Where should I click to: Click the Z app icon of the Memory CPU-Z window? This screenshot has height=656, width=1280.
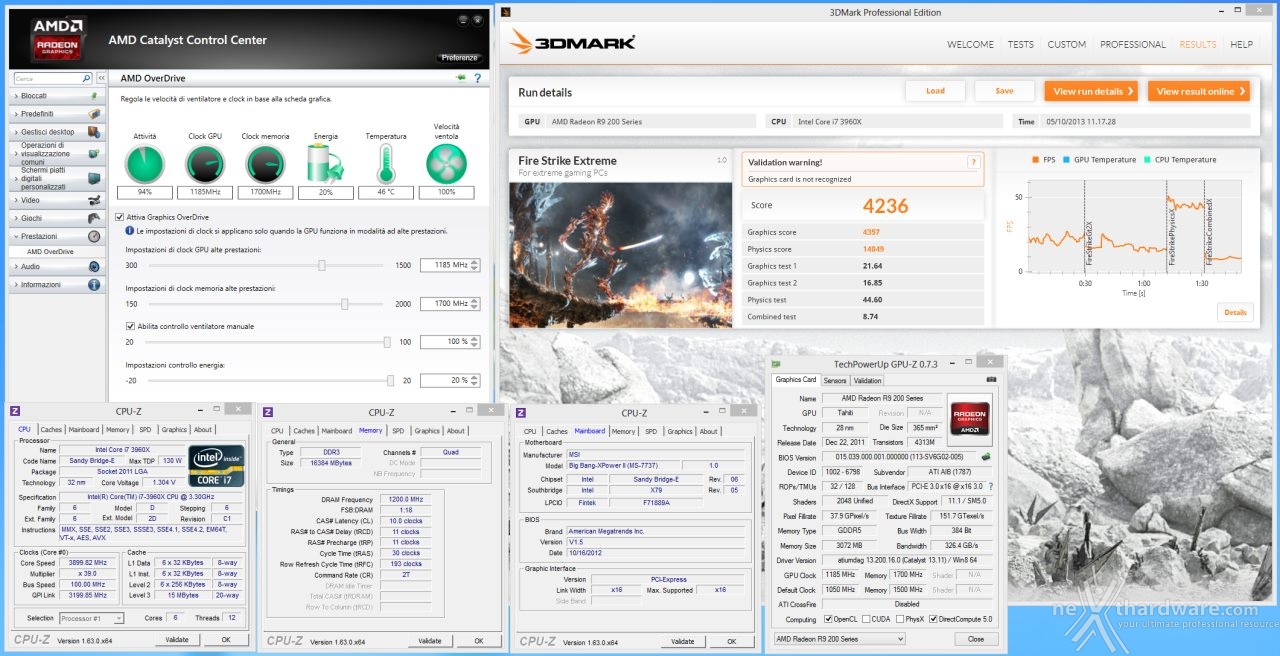pyautogui.click(x=267, y=412)
